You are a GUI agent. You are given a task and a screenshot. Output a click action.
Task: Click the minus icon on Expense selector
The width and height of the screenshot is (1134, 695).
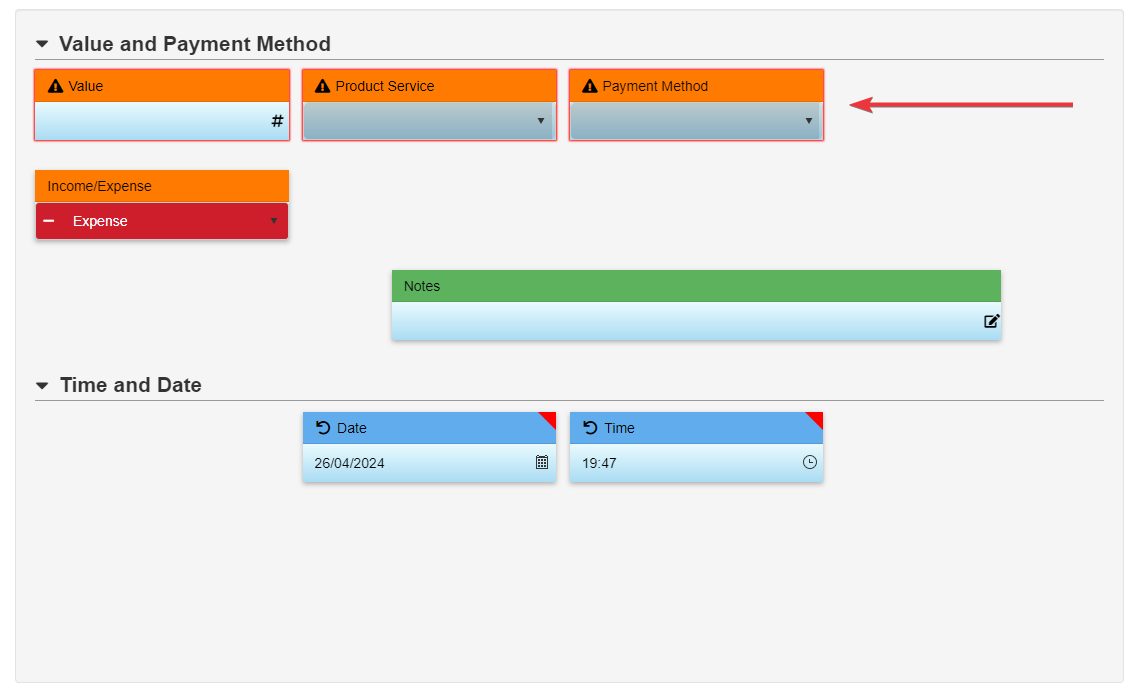click(x=49, y=220)
